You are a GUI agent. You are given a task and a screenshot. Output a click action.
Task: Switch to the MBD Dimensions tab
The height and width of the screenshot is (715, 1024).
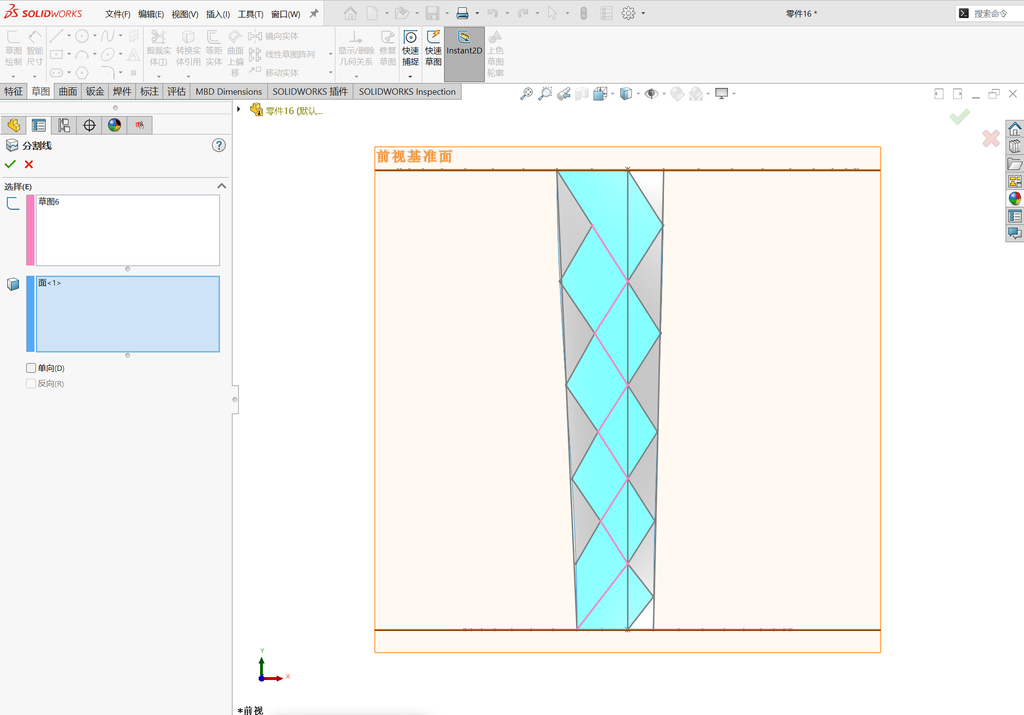click(x=229, y=91)
